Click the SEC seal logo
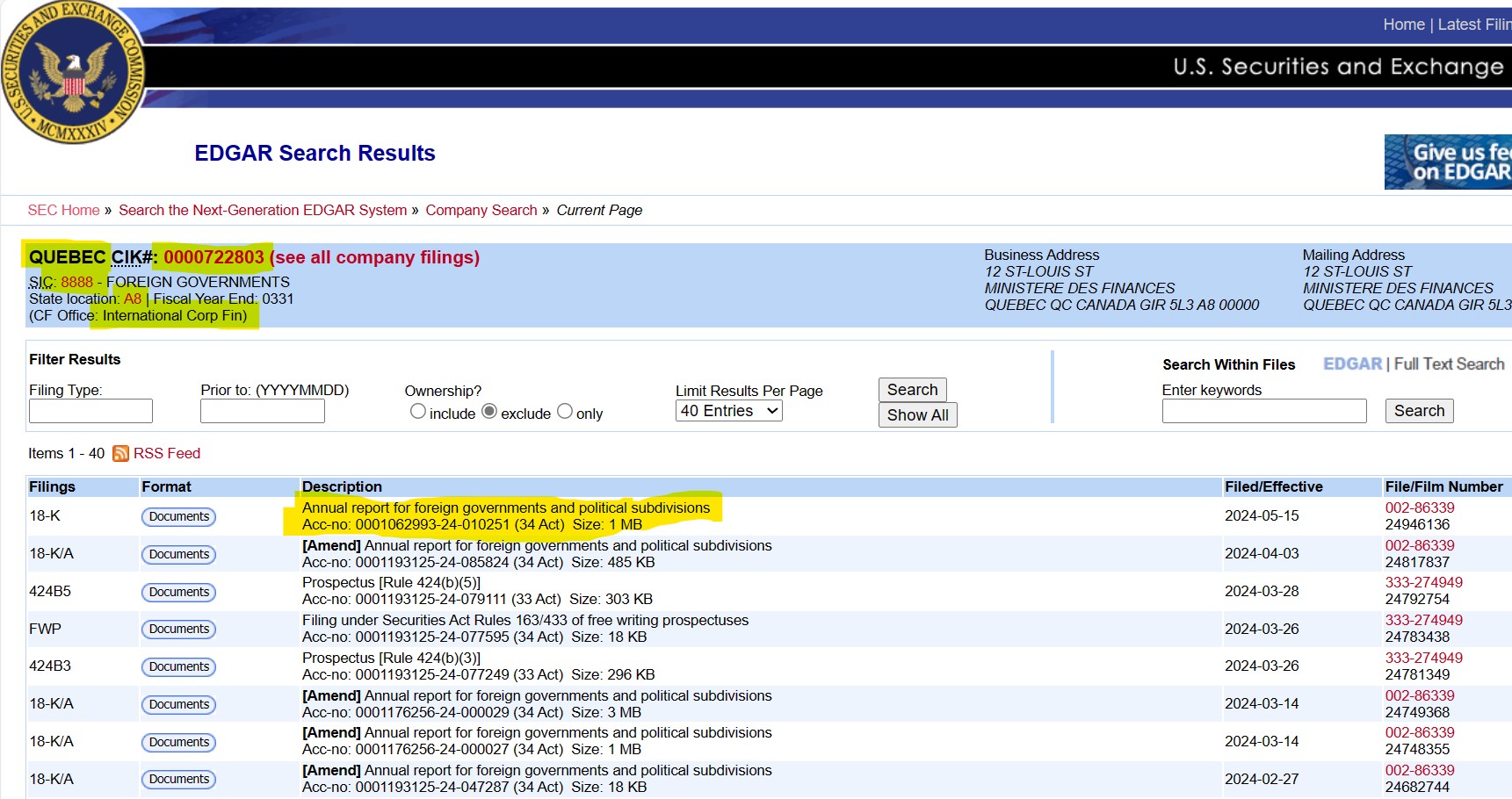This screenshot has height=799, width=1512. click(x=74, y=72)
